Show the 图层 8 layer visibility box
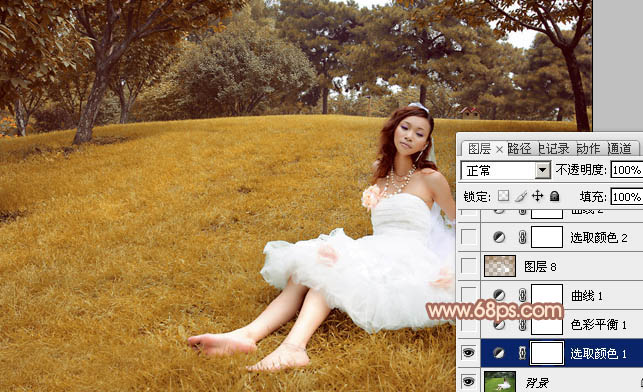 [469, 266]
